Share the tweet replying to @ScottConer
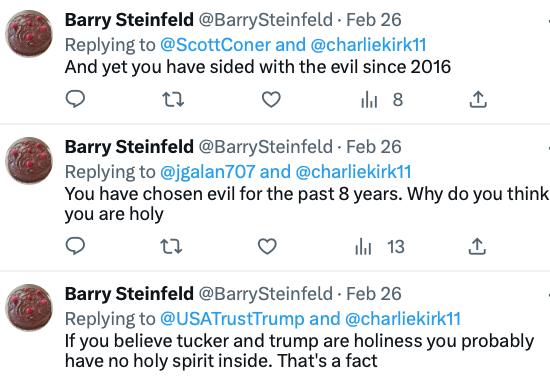 click(478, 99)
